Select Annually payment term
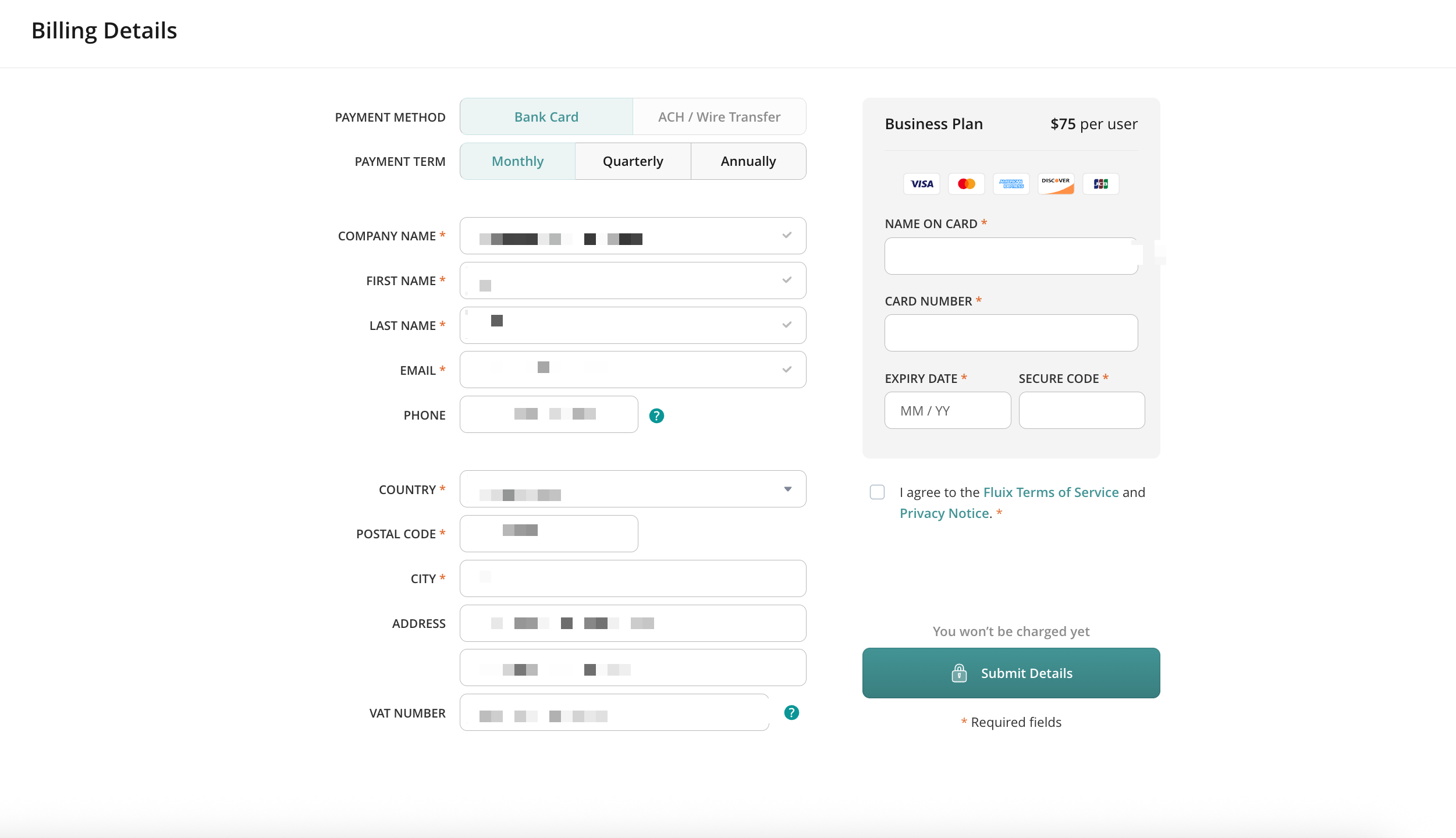The image size is (1456, 838). pyautogui.click(x=748, y=161)
